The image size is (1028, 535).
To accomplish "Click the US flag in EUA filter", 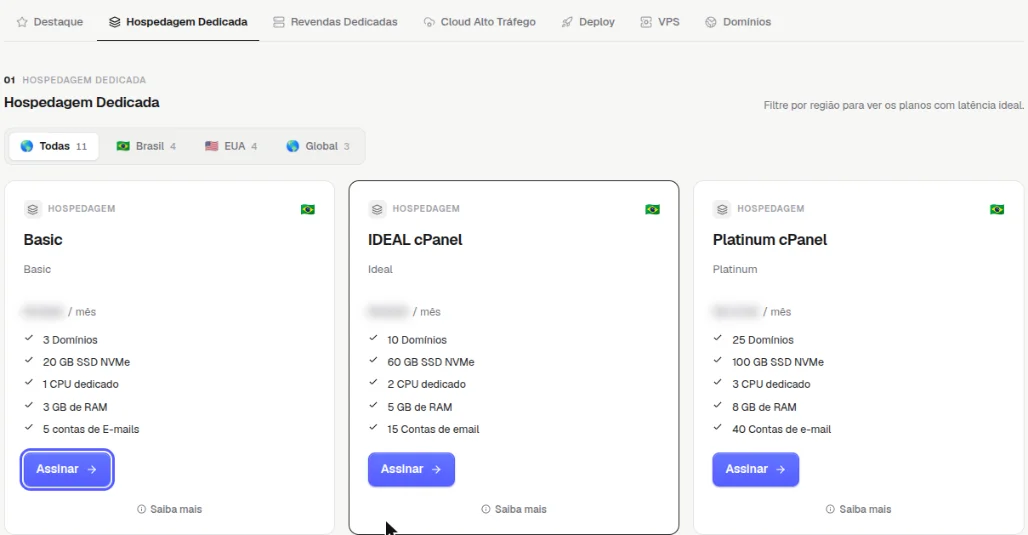I will coord(211,146).
